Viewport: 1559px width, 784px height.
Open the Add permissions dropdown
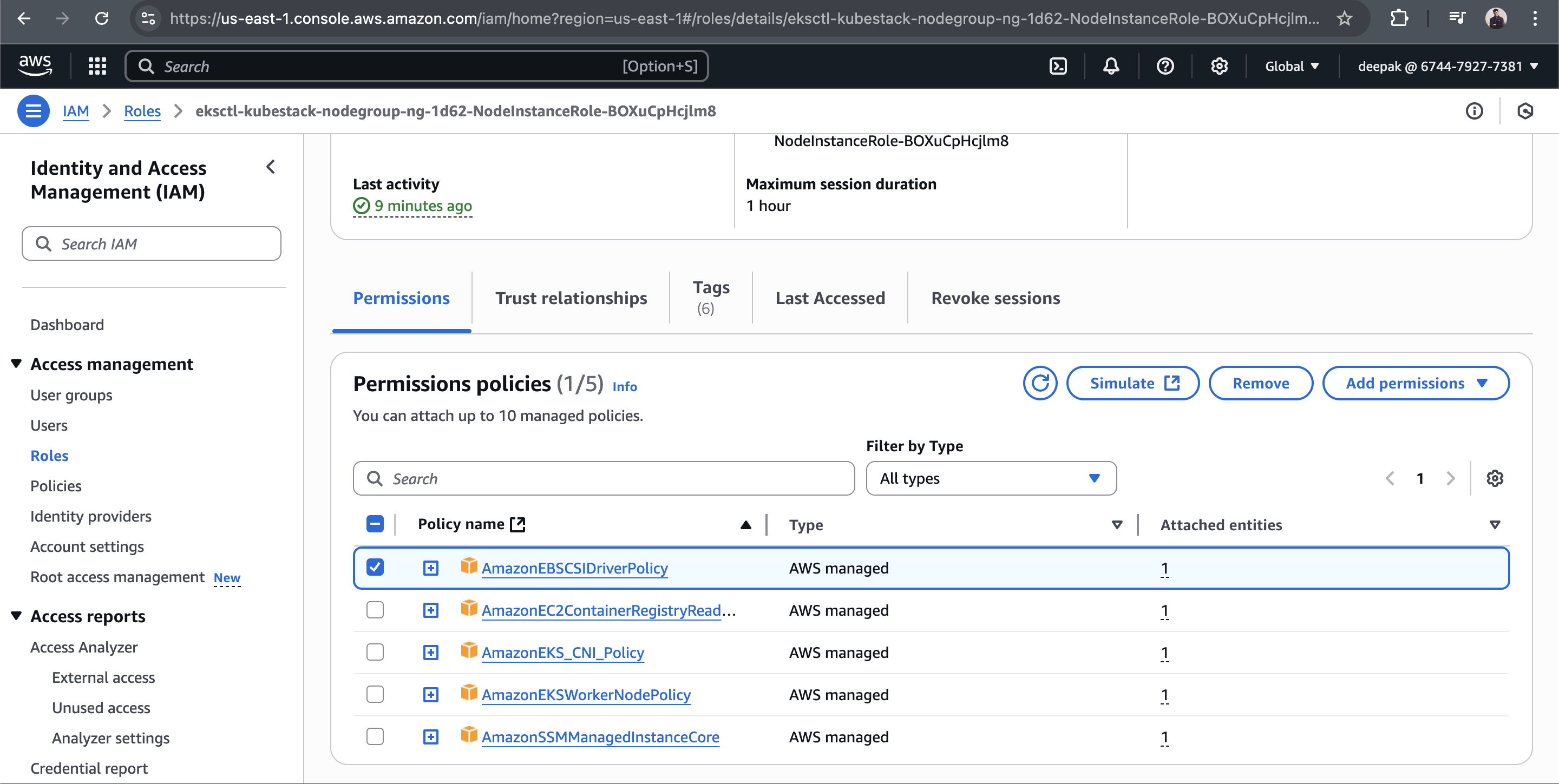[1415, 383]
